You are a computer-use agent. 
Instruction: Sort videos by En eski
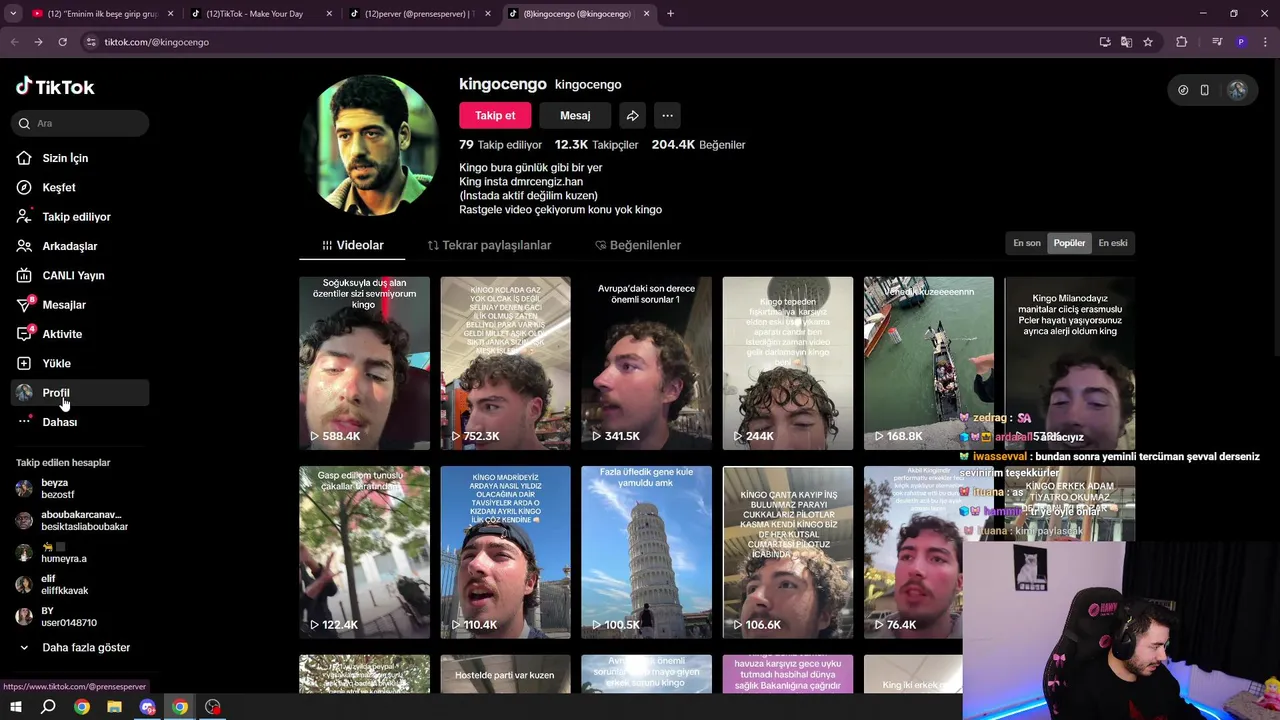1113,243
